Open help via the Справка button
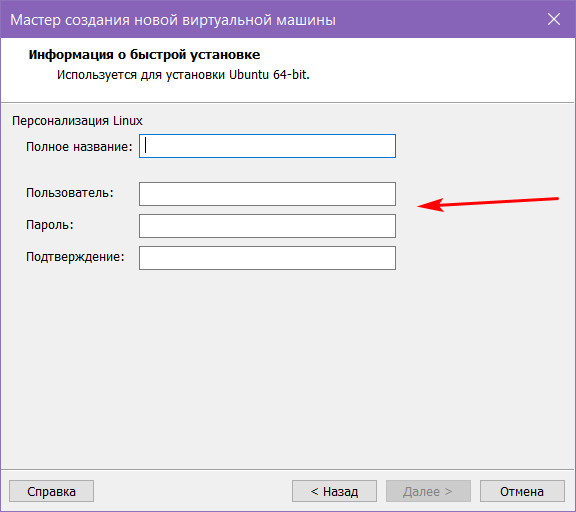The width and height of the screenshot is (576, 512). [x=51, y=491]
